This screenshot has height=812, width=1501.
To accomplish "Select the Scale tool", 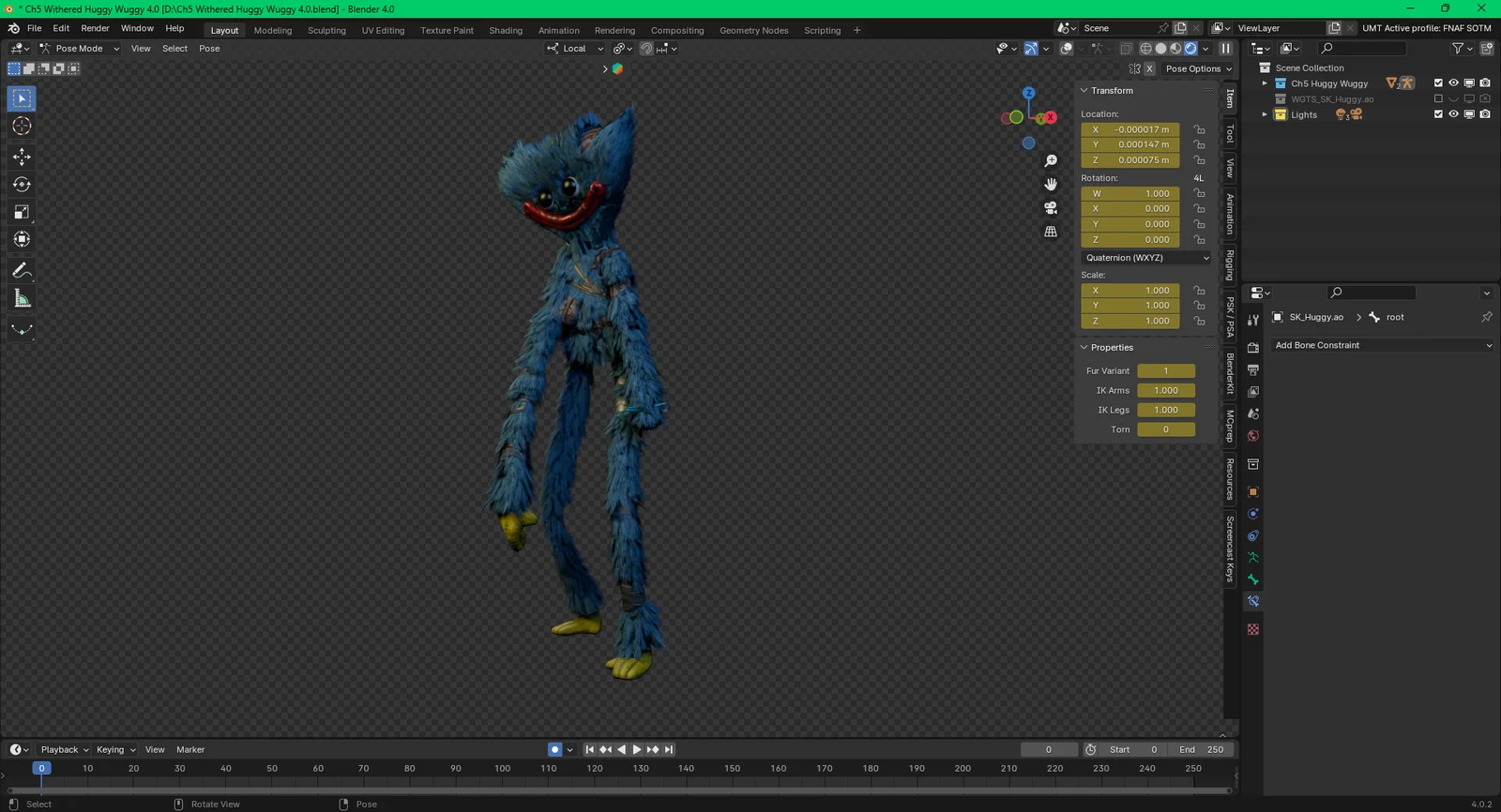I will click(x=22, y=212).
